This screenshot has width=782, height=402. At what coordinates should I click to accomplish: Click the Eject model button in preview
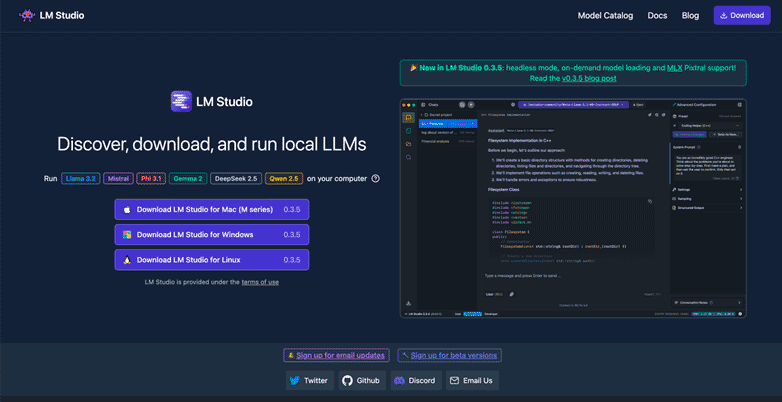point(637,105)
